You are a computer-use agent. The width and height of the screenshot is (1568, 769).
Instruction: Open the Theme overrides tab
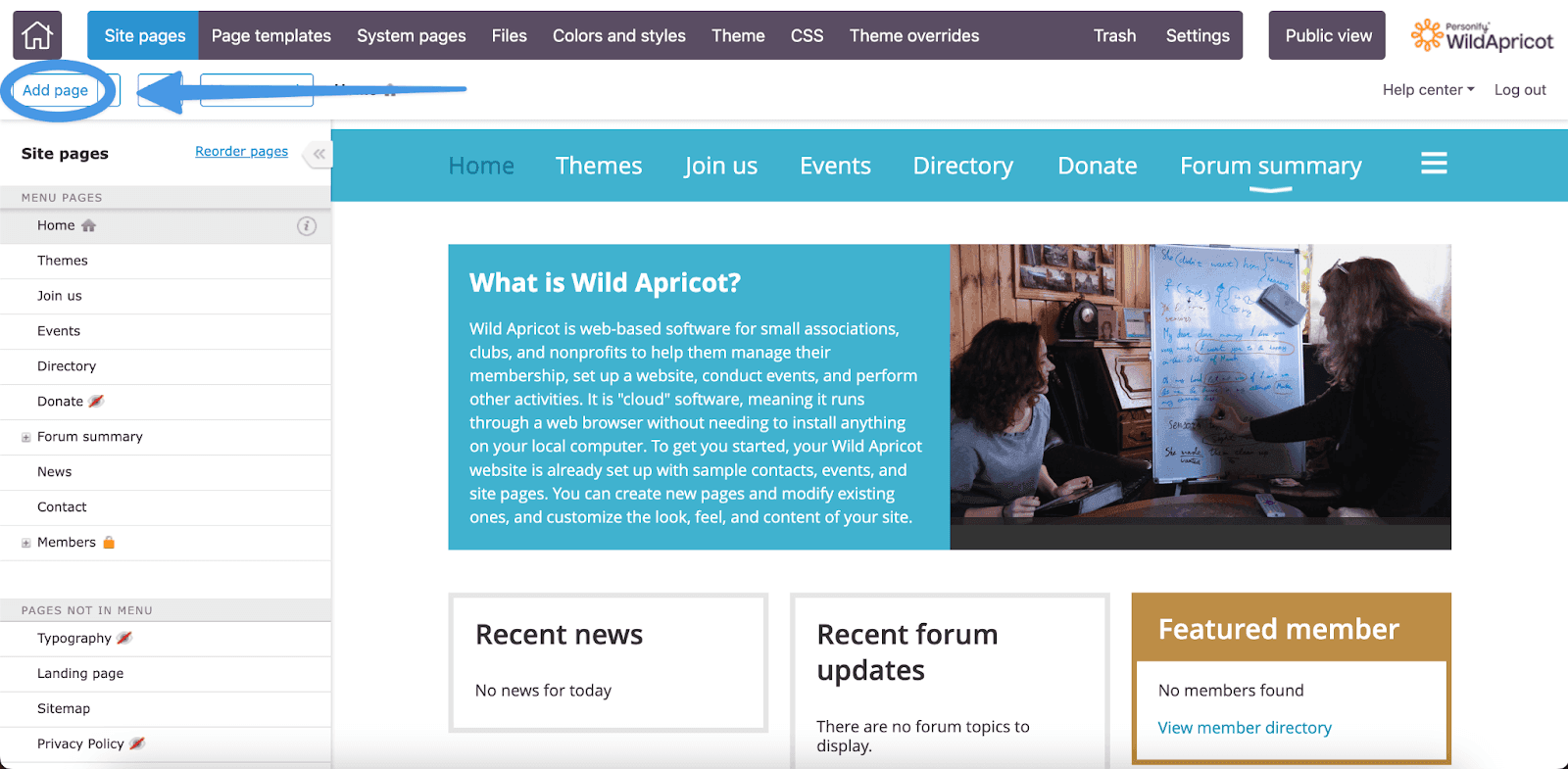tap(914, 35)
